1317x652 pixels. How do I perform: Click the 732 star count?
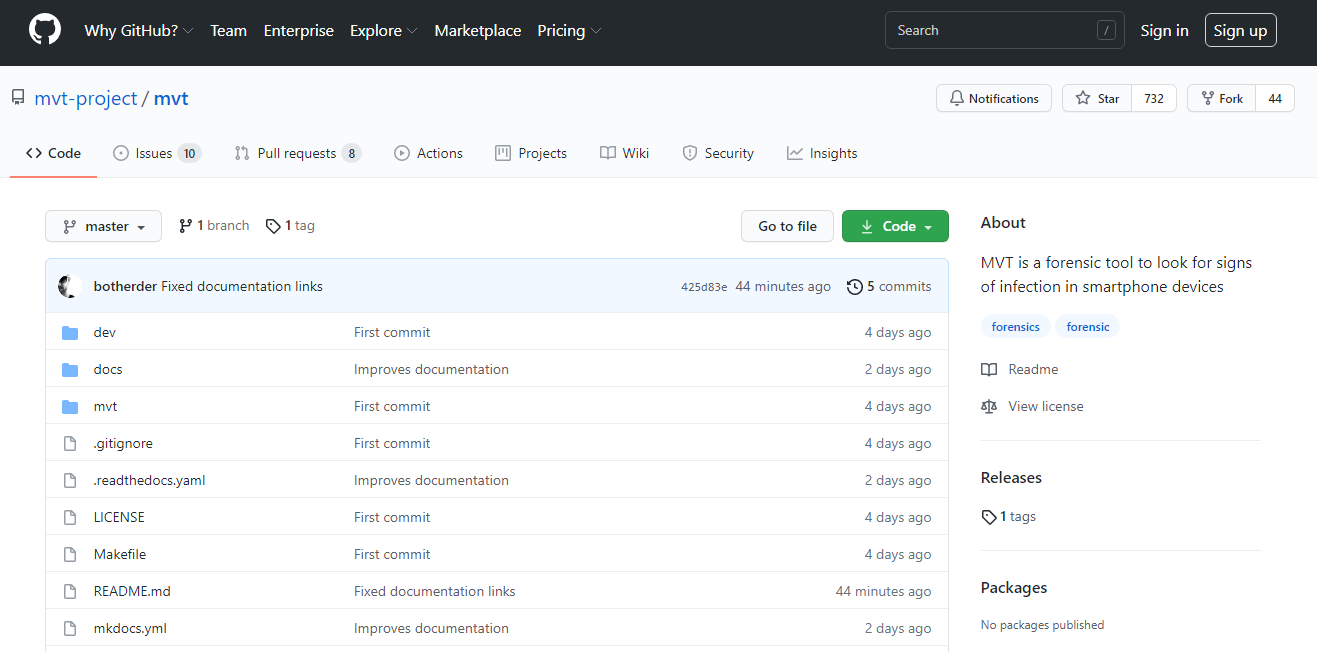1154,98
